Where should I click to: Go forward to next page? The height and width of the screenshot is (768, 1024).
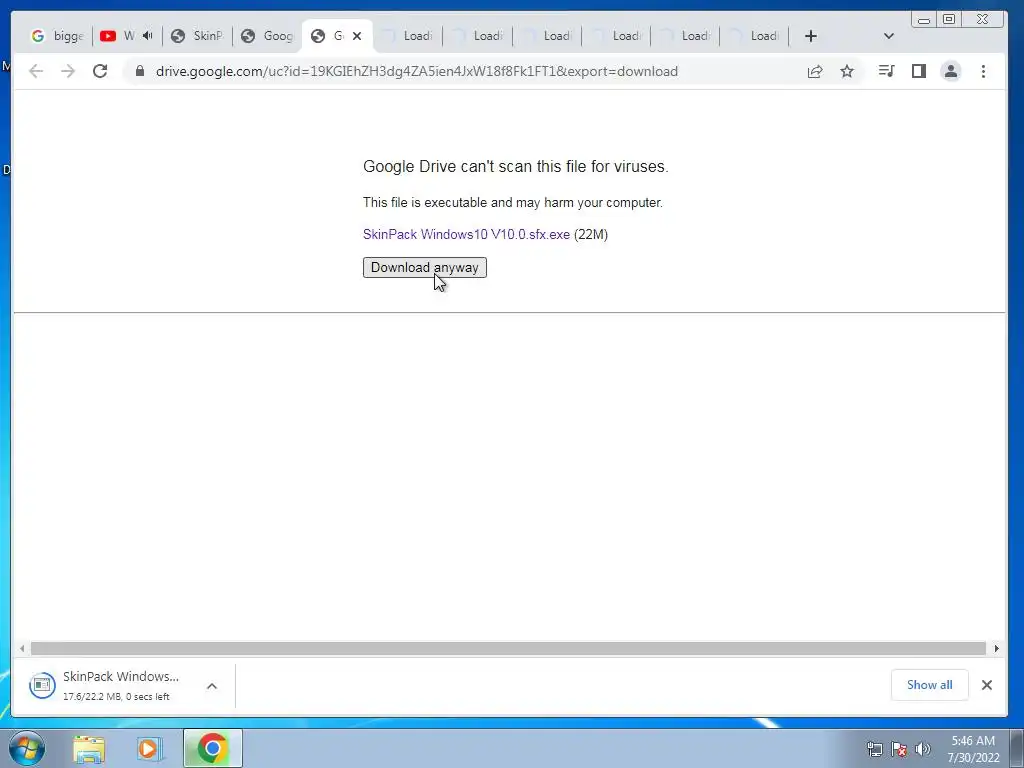[68, 71]
